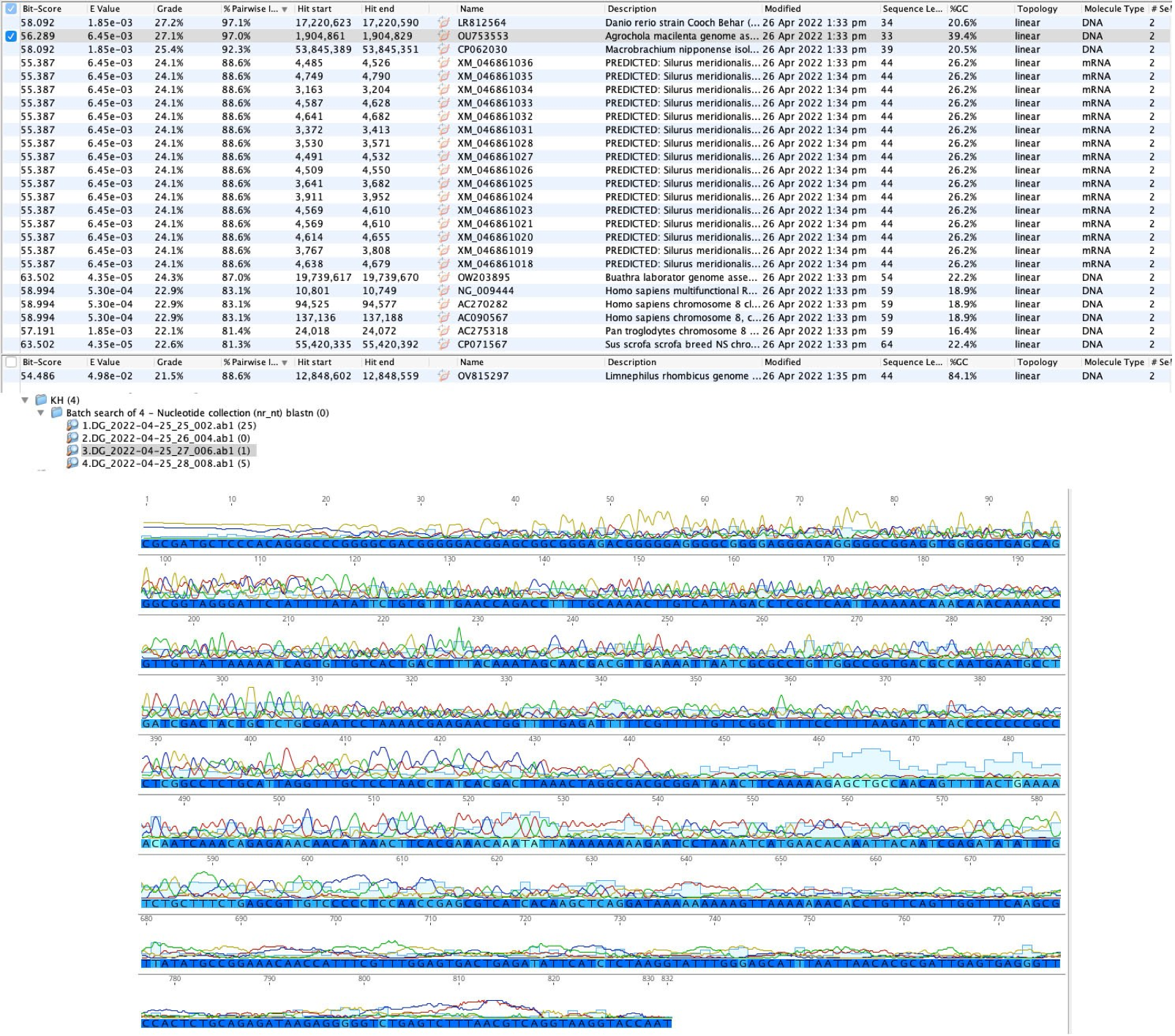Screen dimensions: 1175x1036
Task: Select 1.DG_2022-04-25_25_002.ab1 (25) in tree
Action: [161, 426]
